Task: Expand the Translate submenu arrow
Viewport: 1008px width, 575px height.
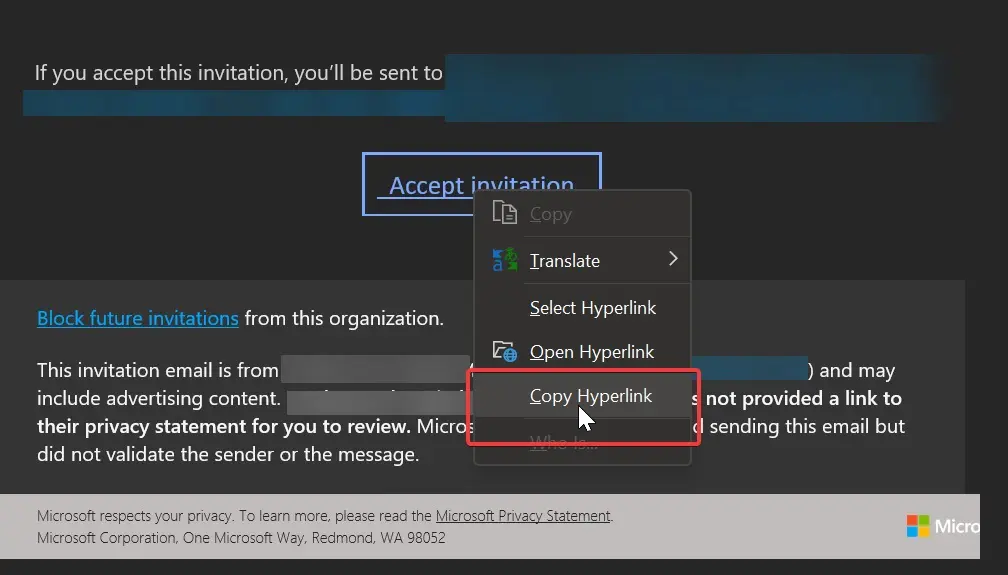Action: click(x=673, y=259)
